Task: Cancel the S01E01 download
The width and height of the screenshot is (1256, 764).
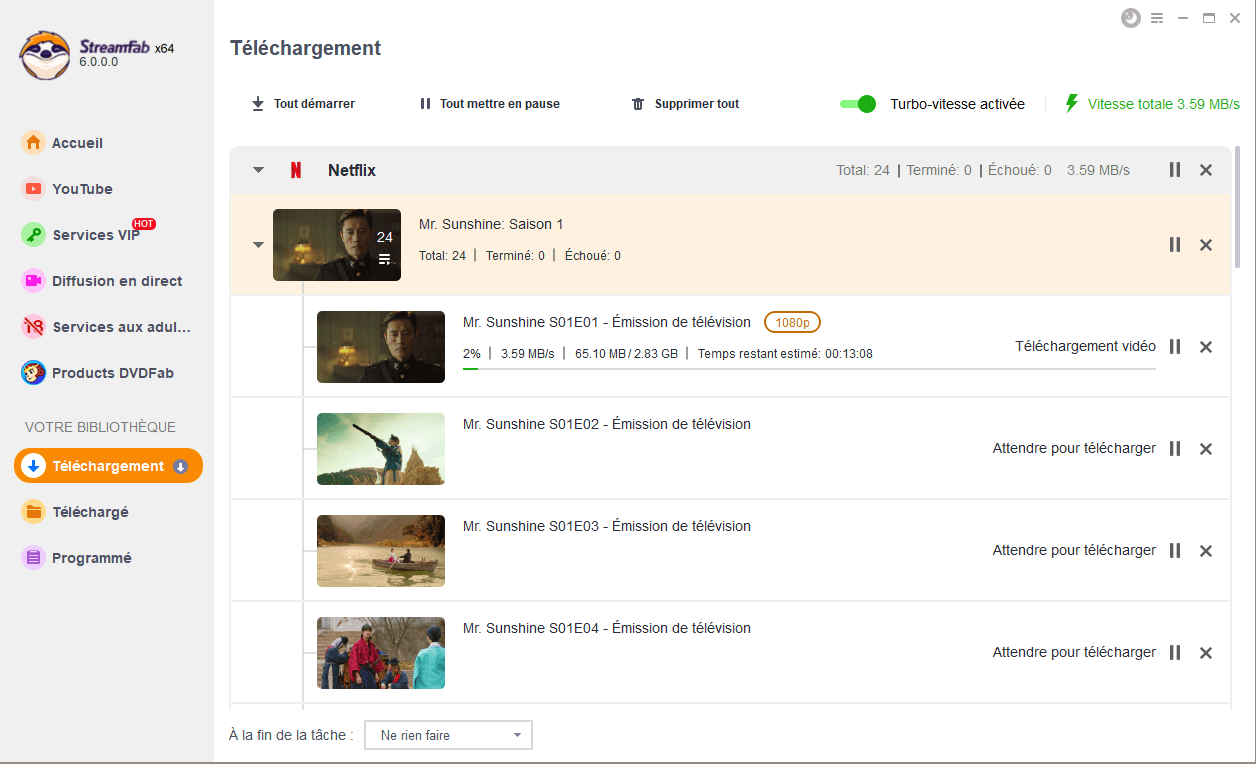Action: (1206, 347)
